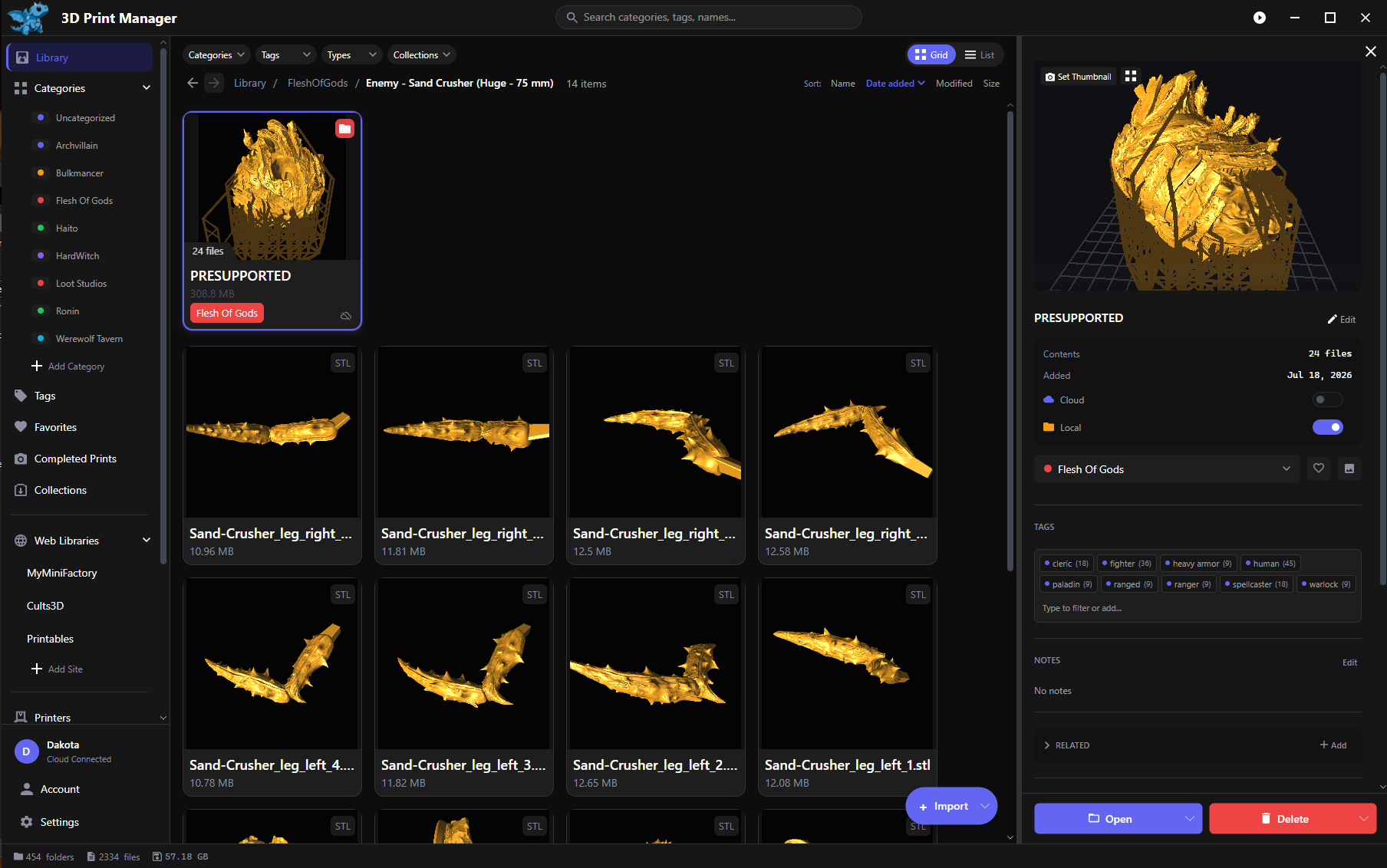Image resolution: width=1387 pixels, height=868 pixels.
Task: Click the Dakota user avatar
Action: [x=26, y=751]
